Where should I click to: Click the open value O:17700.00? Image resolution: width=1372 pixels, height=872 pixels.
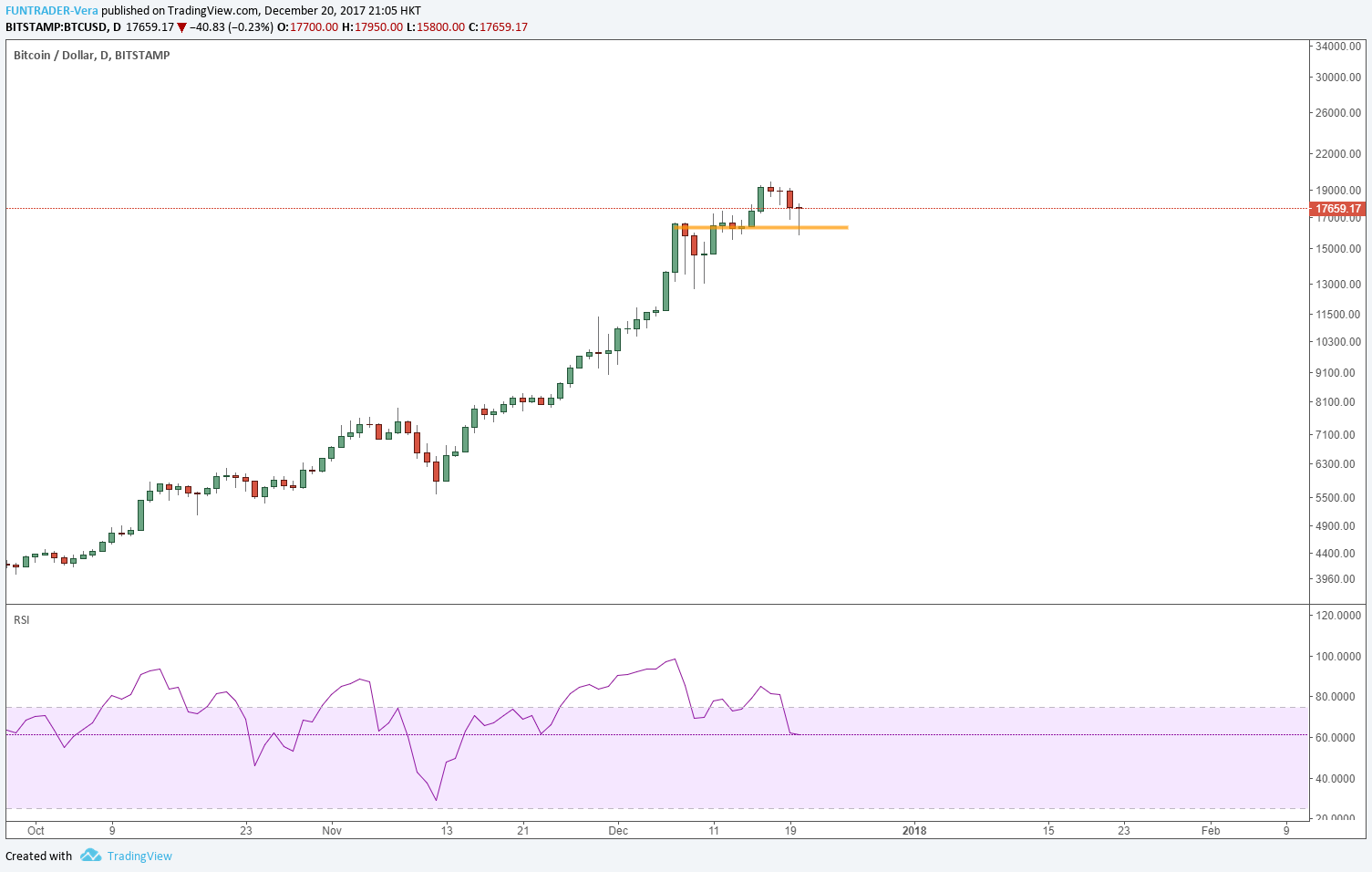point(308,27)
